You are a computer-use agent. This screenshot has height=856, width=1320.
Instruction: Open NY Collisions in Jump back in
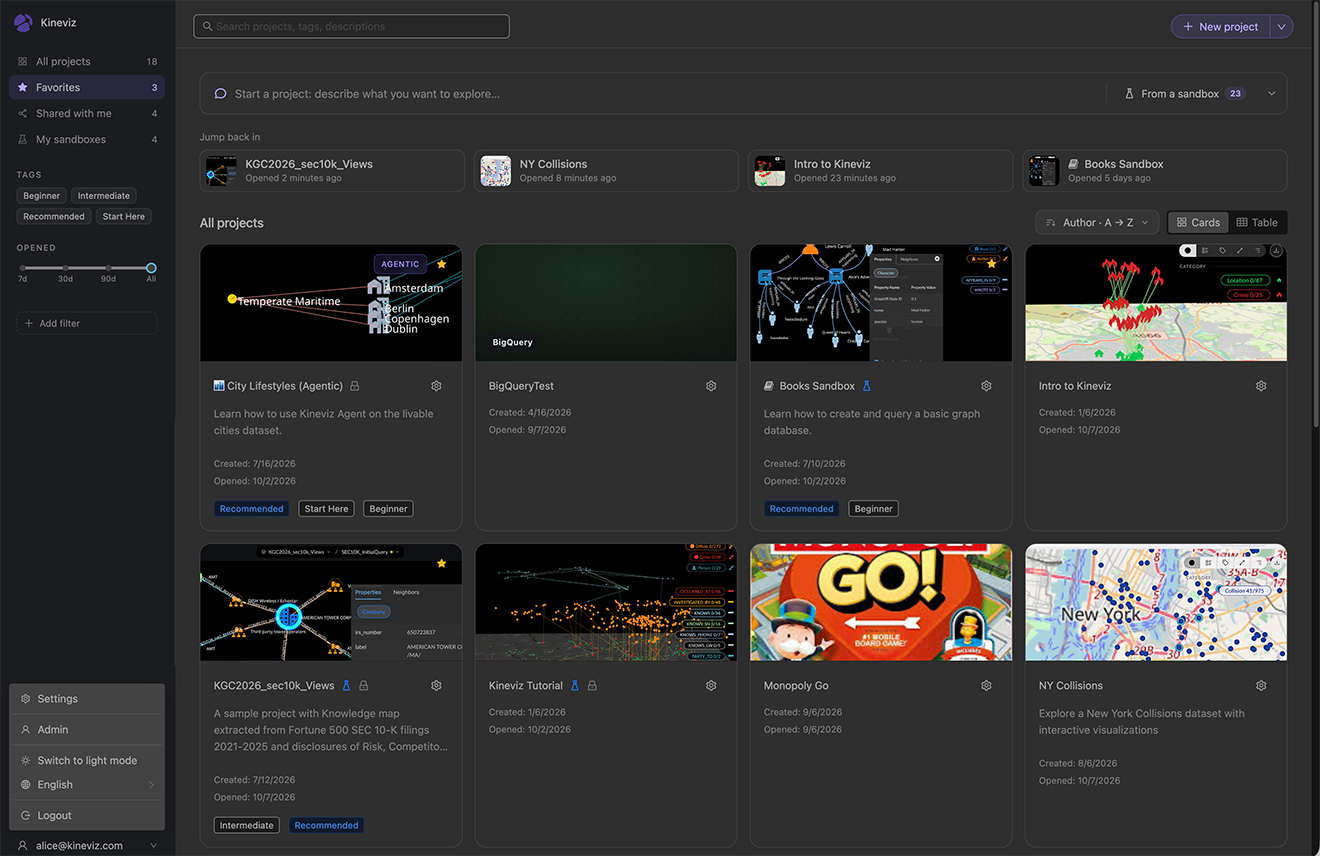(x=606, y=171)
